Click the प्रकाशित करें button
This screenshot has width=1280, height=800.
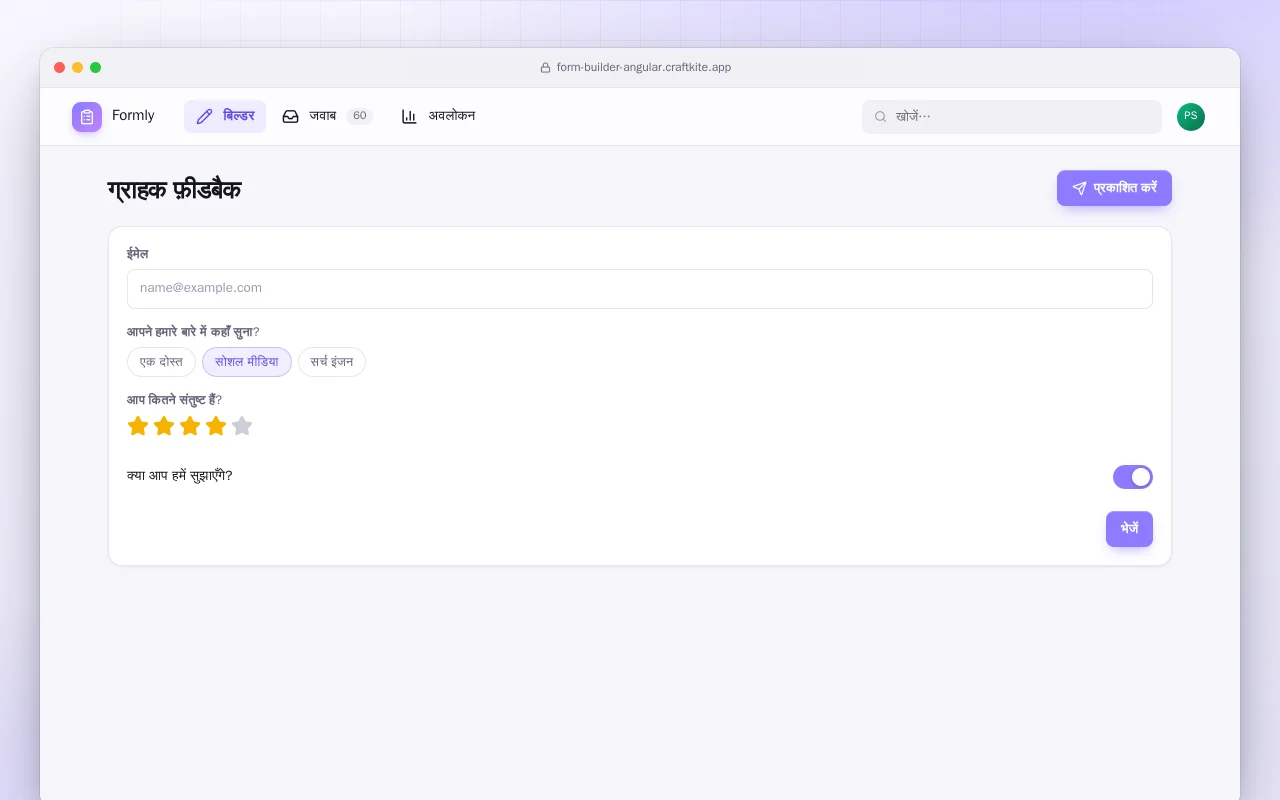[1114, 188]
